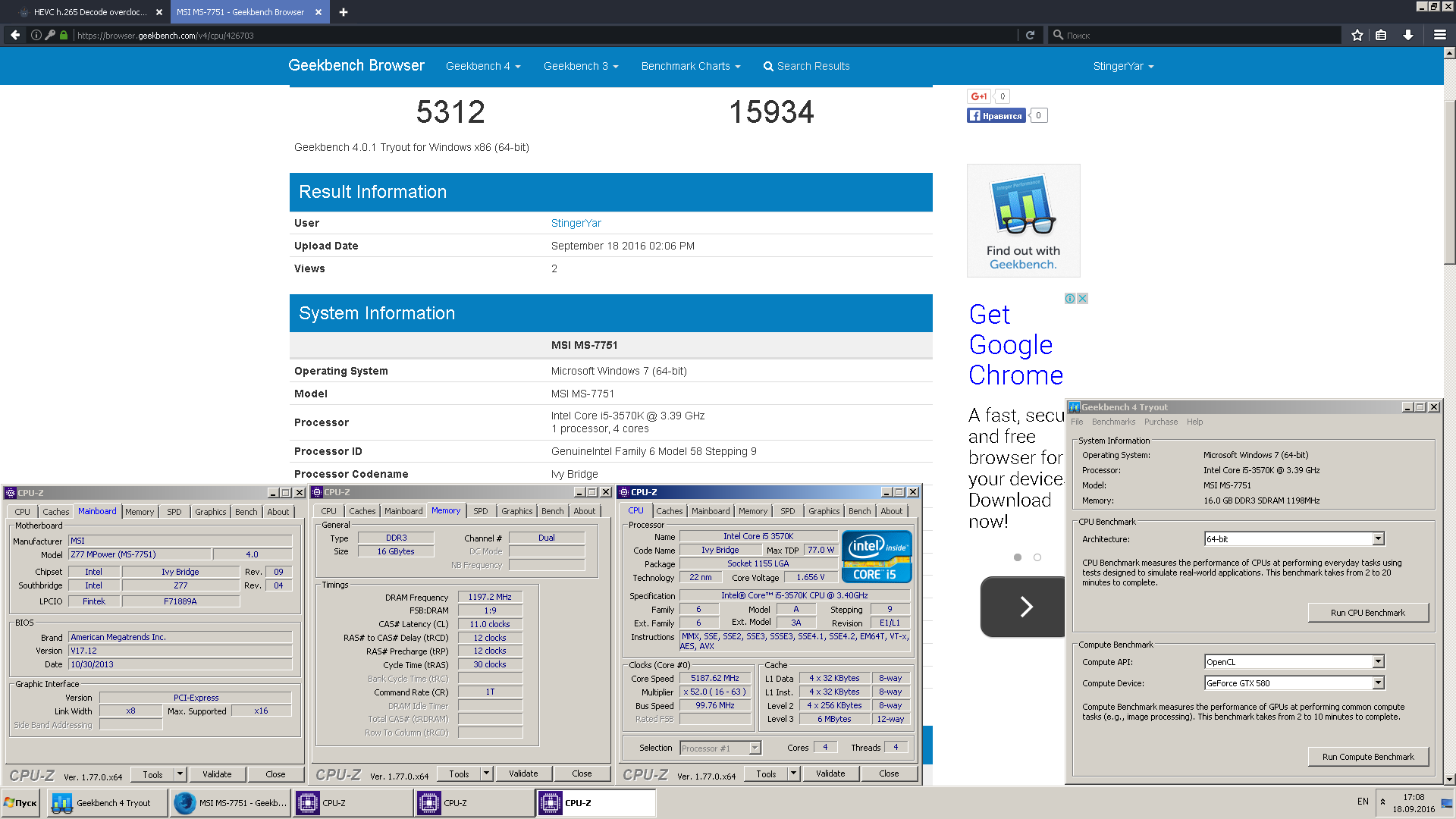Open the Windows Пуск start button
Screen dimensions: 1456x819
[21, 803]
